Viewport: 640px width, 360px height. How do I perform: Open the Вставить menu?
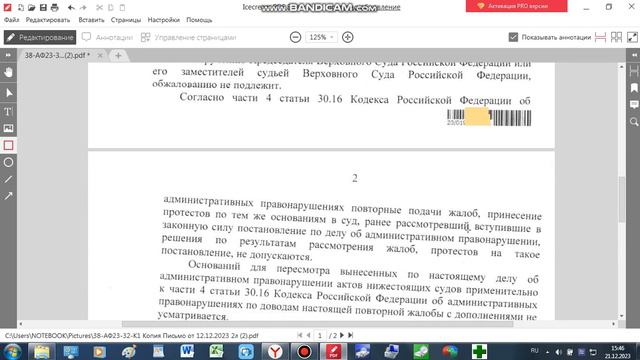click(x=91, y=20)
